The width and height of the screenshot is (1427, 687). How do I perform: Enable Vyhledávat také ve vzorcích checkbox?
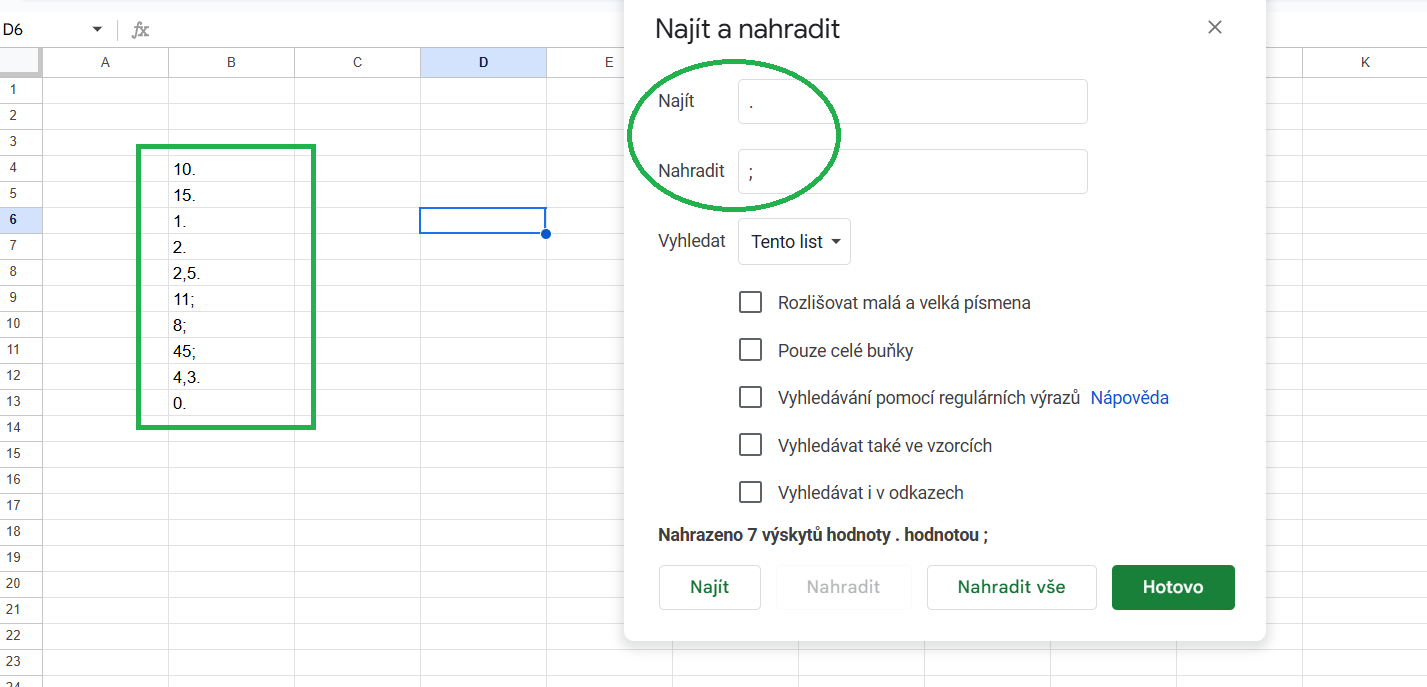pos(750,445)
